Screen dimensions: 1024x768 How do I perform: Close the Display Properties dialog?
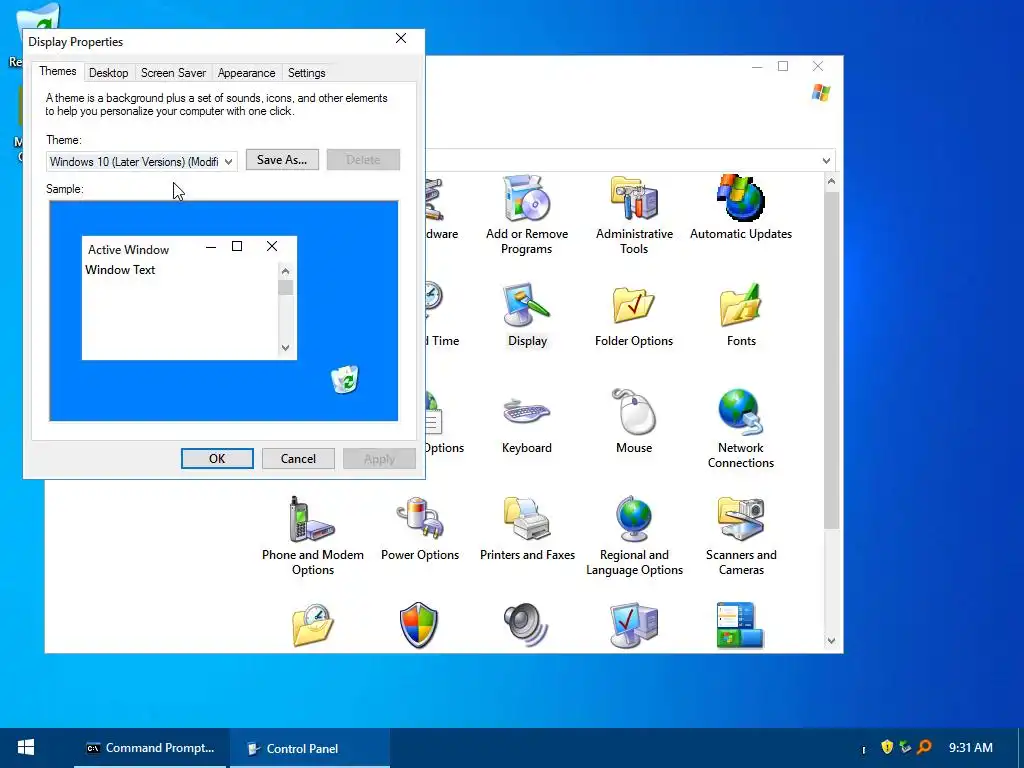point(401,39)
